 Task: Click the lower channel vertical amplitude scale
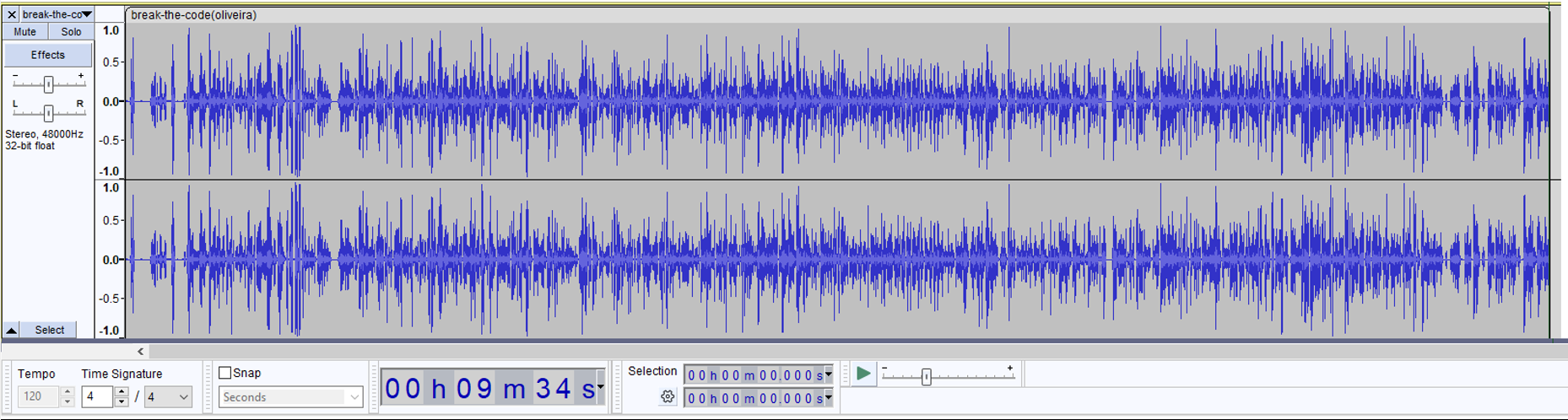[111, 260]
